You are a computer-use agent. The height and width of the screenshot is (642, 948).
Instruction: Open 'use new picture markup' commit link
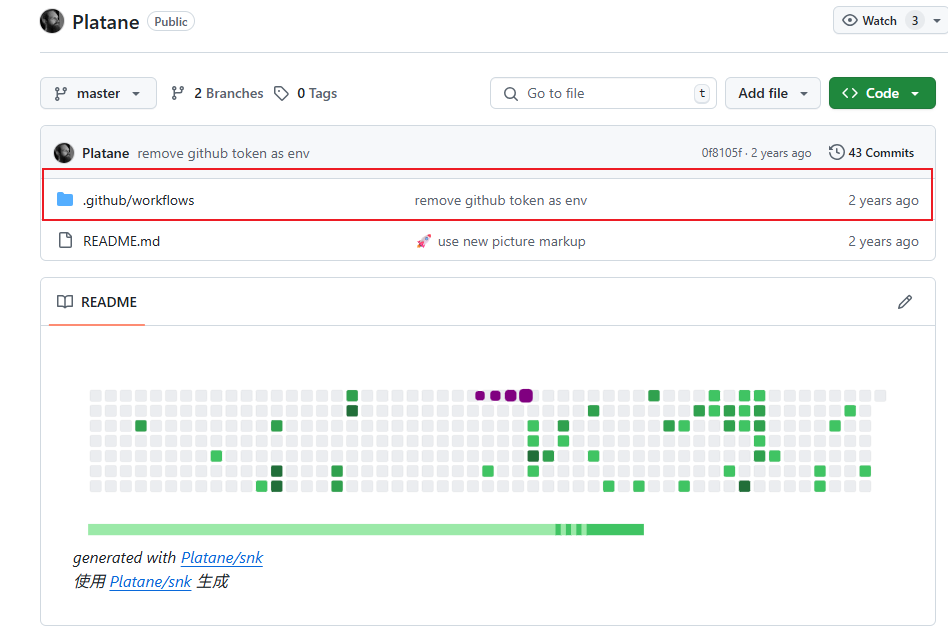pyautogui.click(x=511, y=242)
